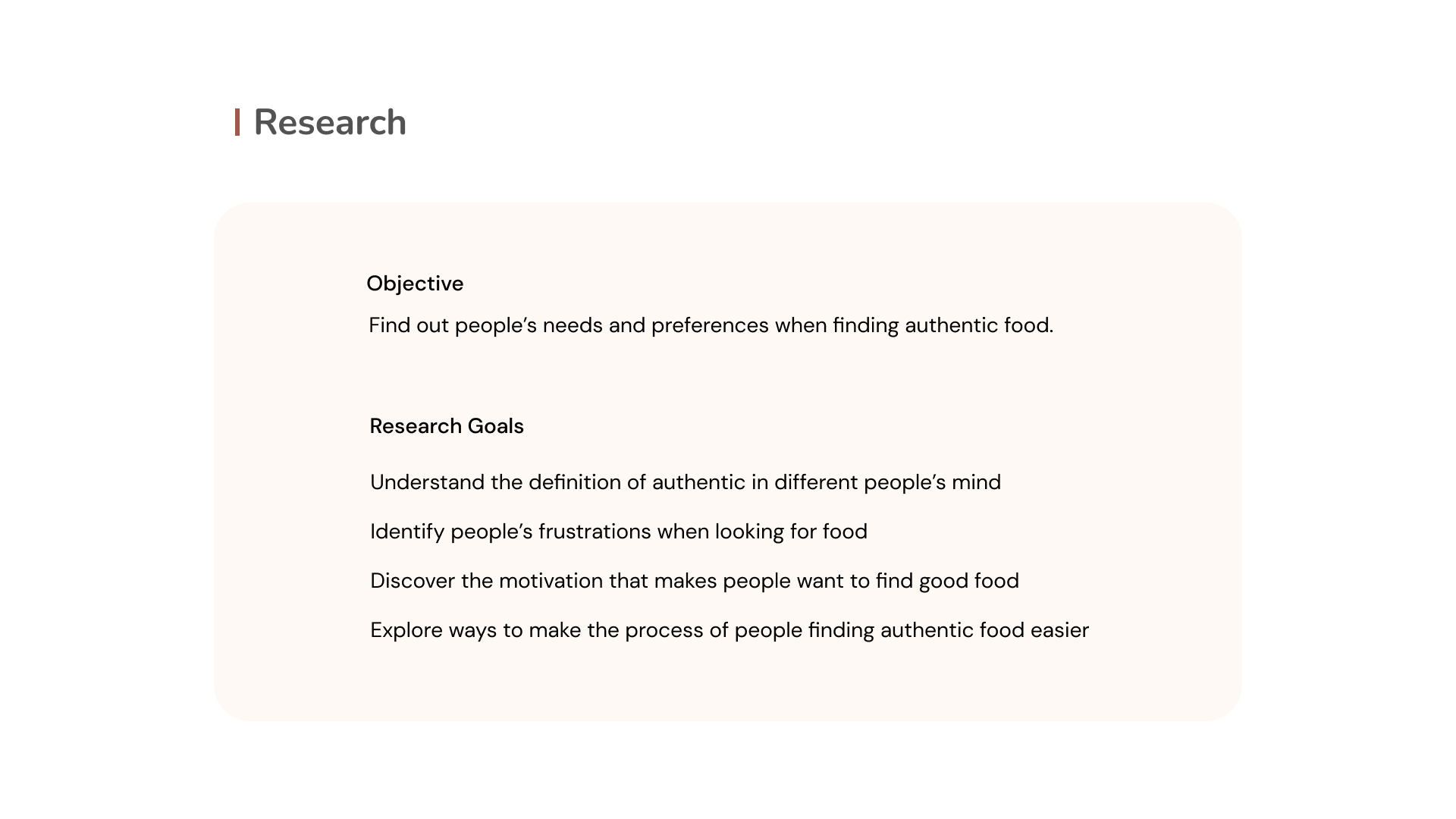Click the word "Explore" in fourth goal
This screenshot has width=1456, height=819.
coord(406,630)
